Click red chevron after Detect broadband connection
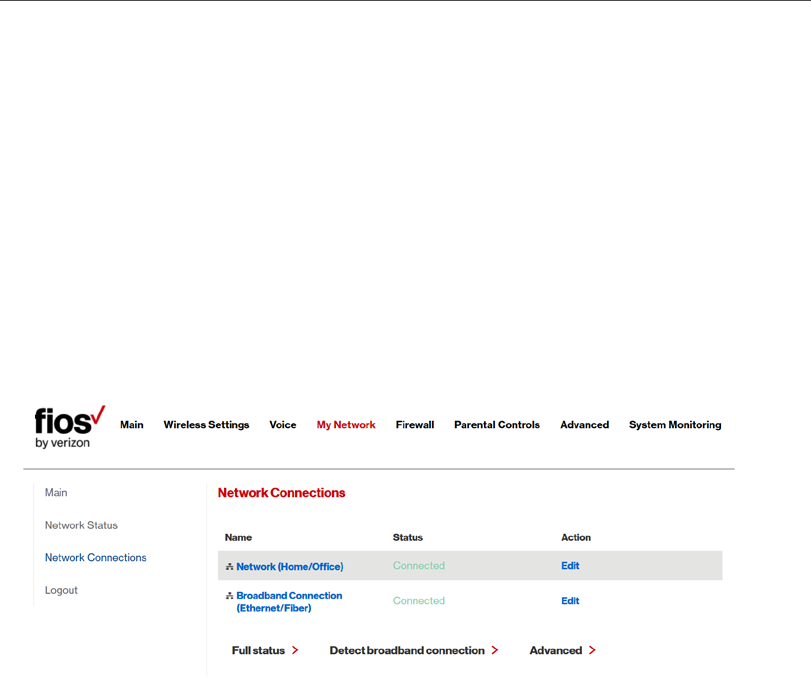811x686 pixels. coord(494,650)
